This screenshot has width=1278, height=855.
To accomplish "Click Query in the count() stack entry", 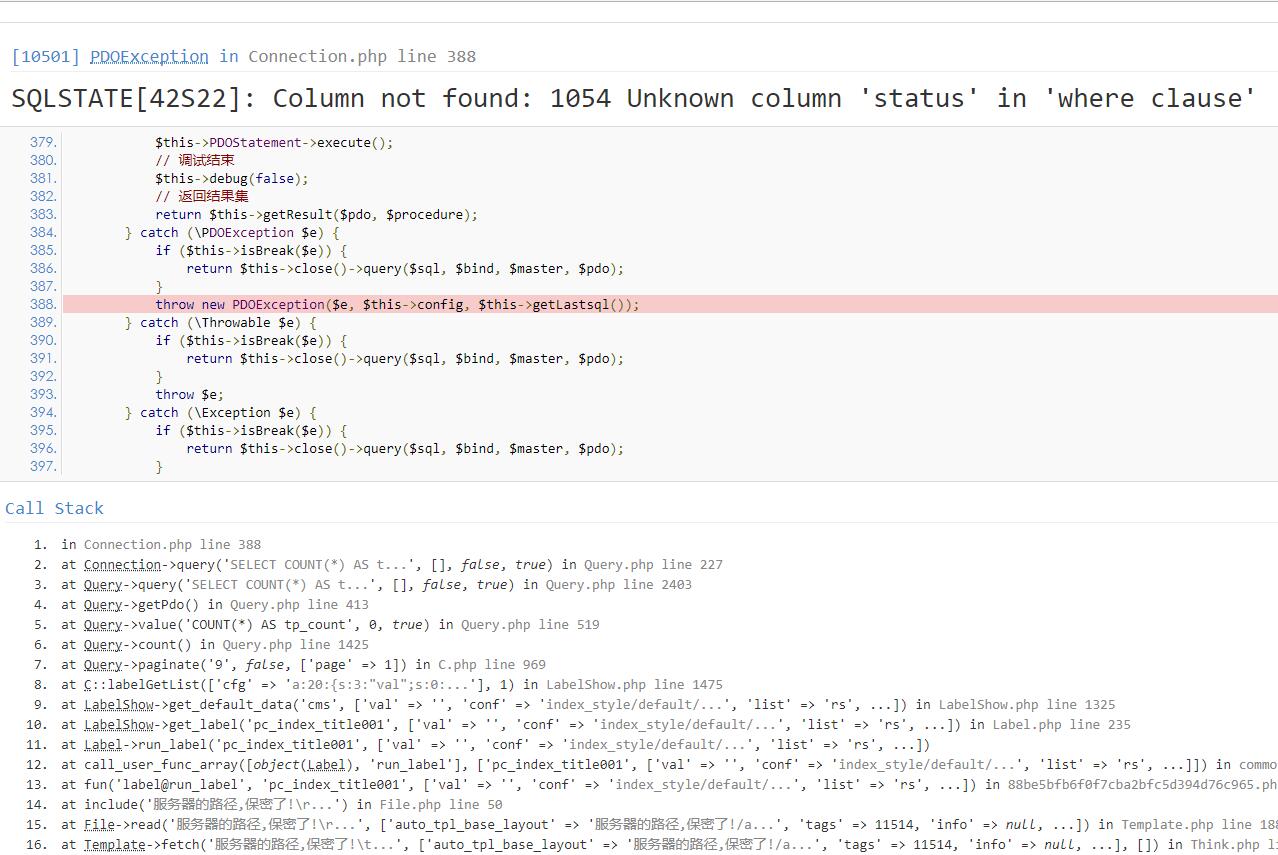I will [103, 644].
